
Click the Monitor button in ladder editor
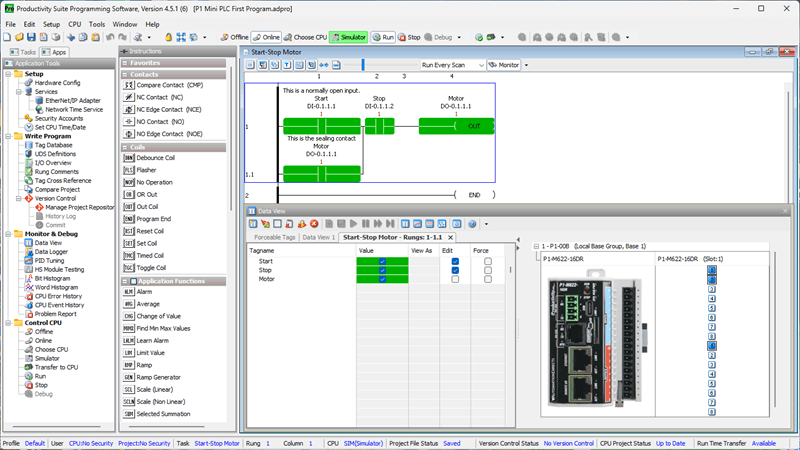tap(504, 65)
